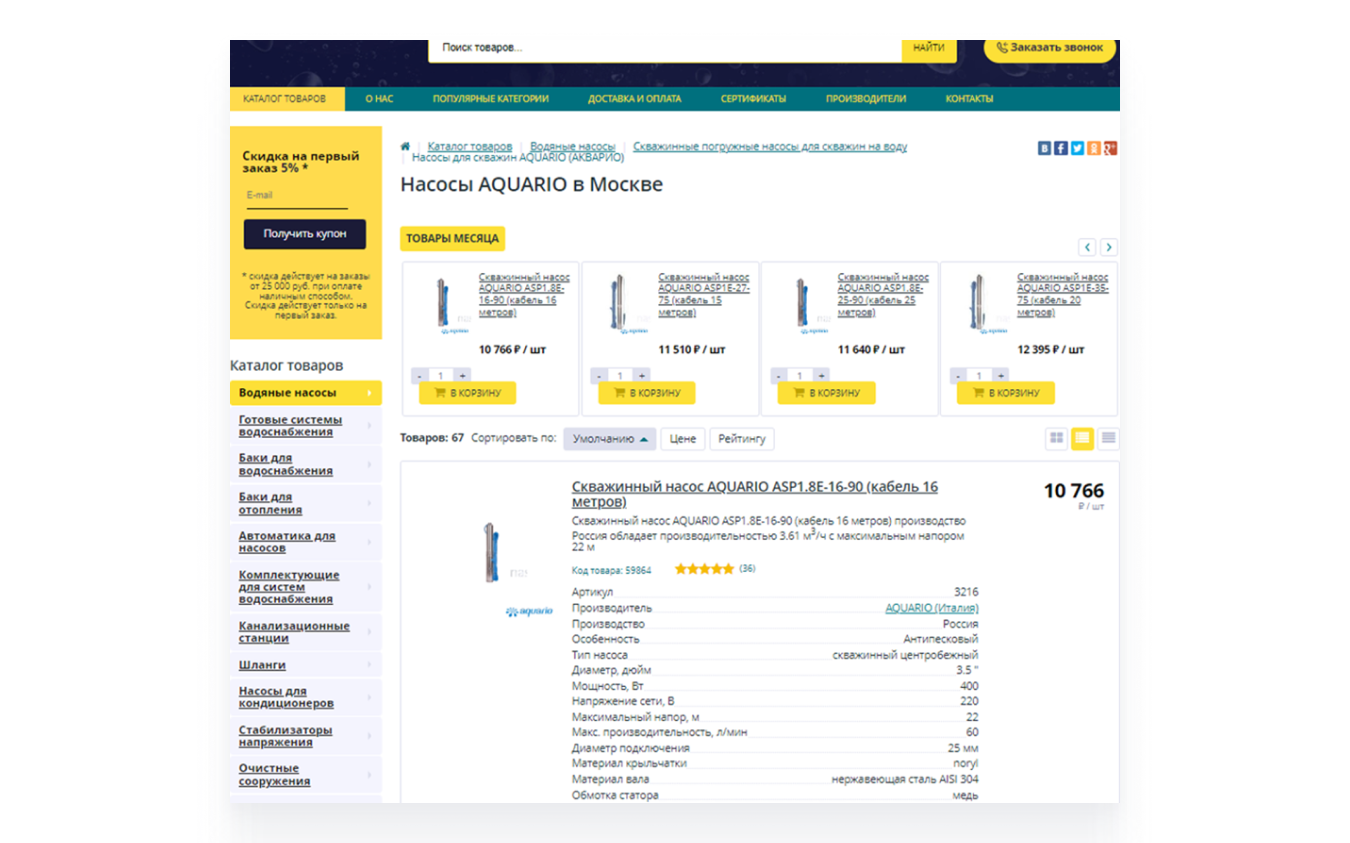The height and width of the screenshot is (843, 1350).
Task: Show next products of the month
Action: pyautogui.click(x=1108, y=247)
